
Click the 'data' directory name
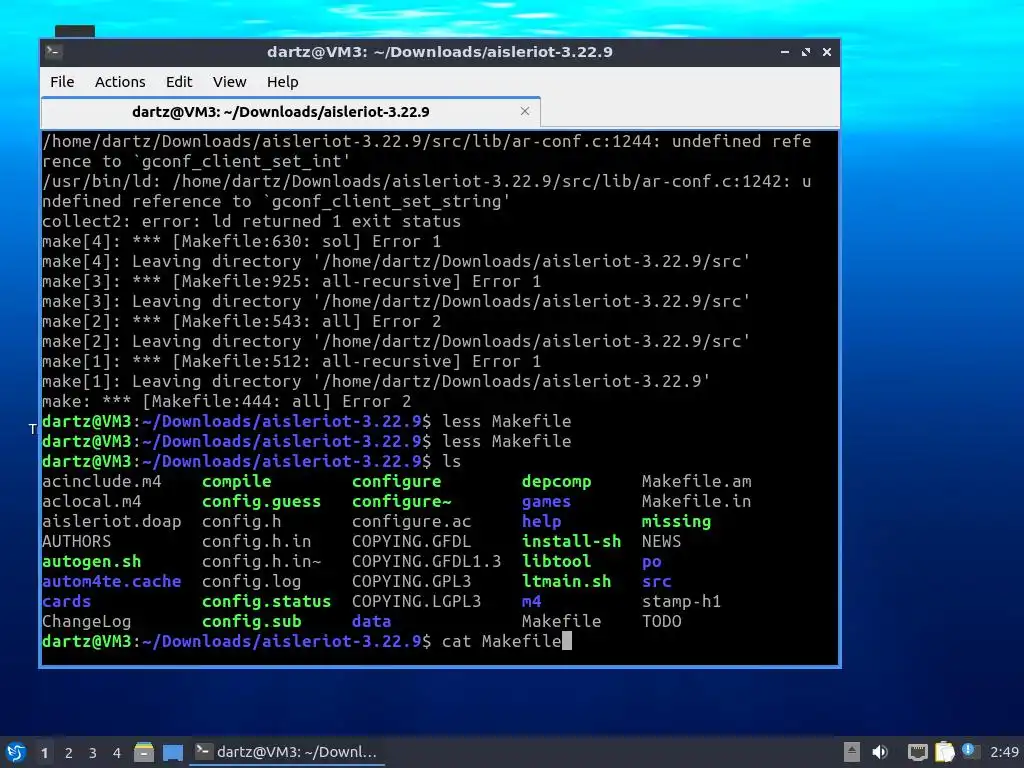click(372, 622)
